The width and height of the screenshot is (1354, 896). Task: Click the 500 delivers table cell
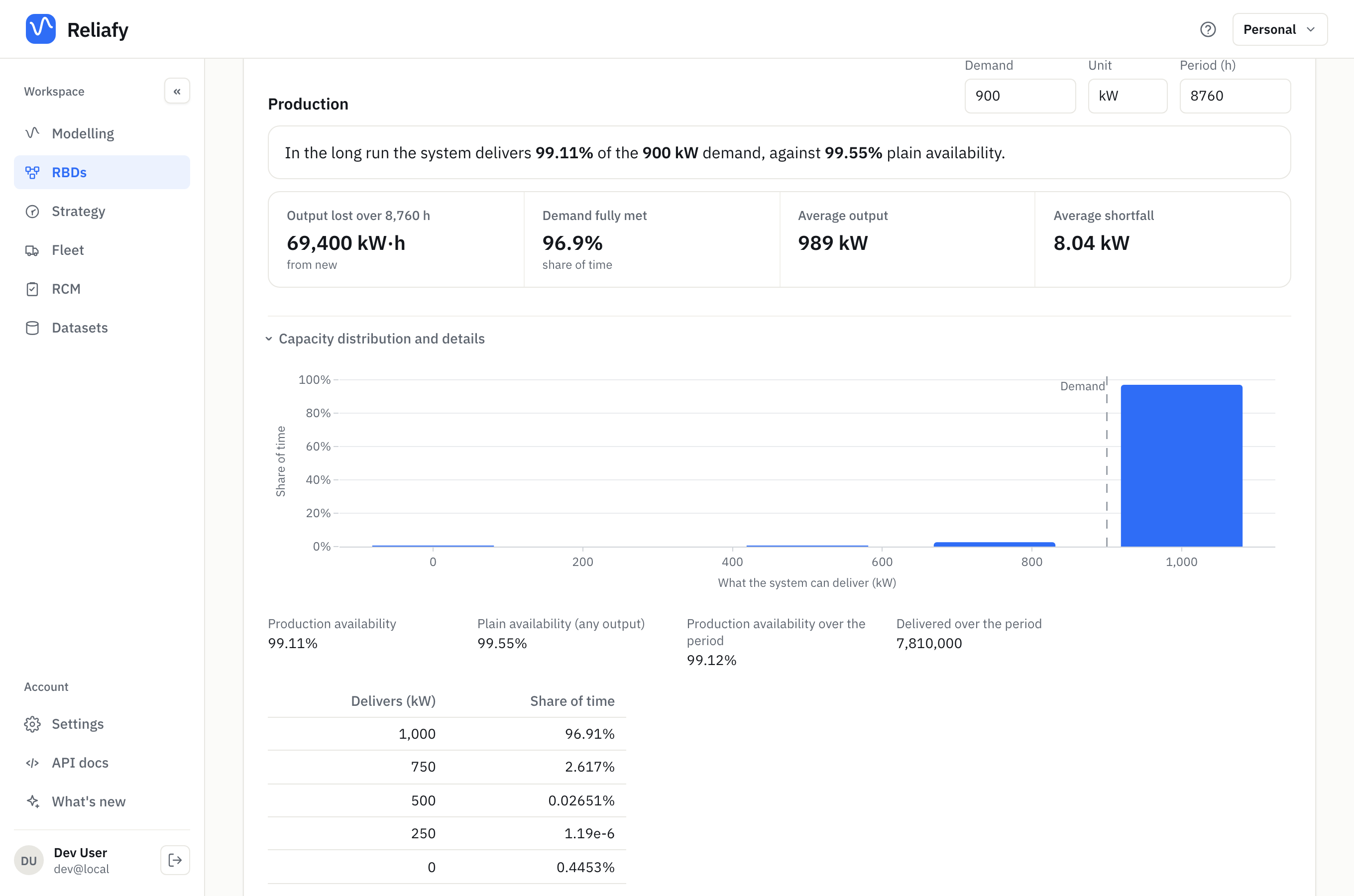pyautogui.click(x=423, y=800)
